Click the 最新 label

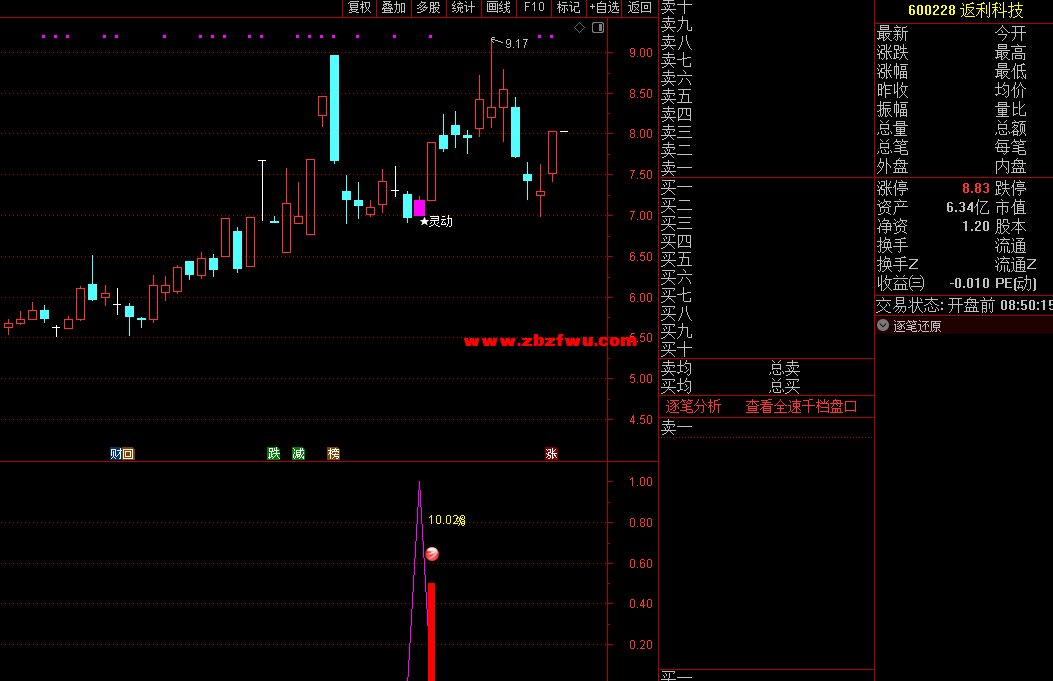point(892,34)
